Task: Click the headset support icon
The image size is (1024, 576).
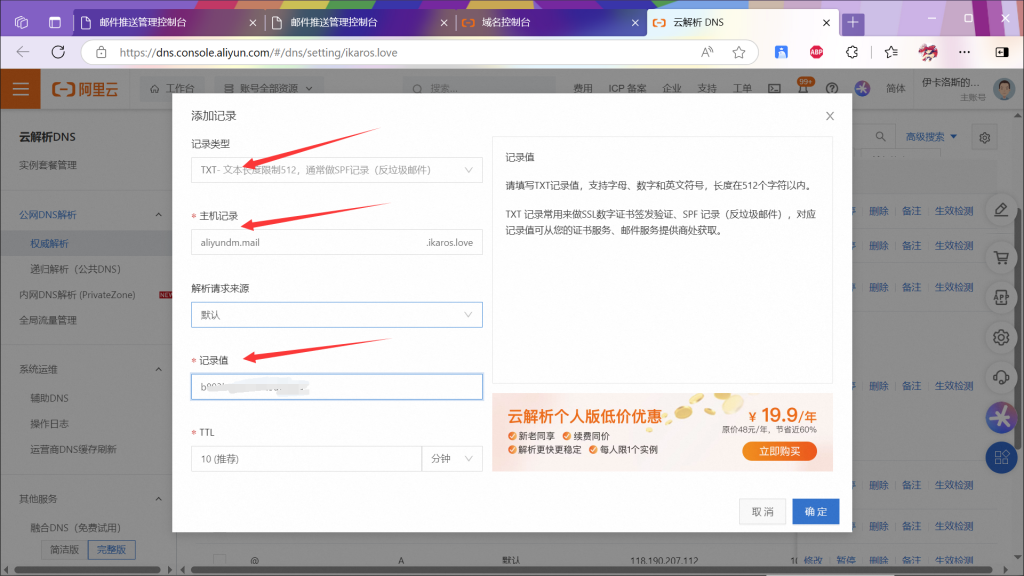Action: tap(1000, 377)
